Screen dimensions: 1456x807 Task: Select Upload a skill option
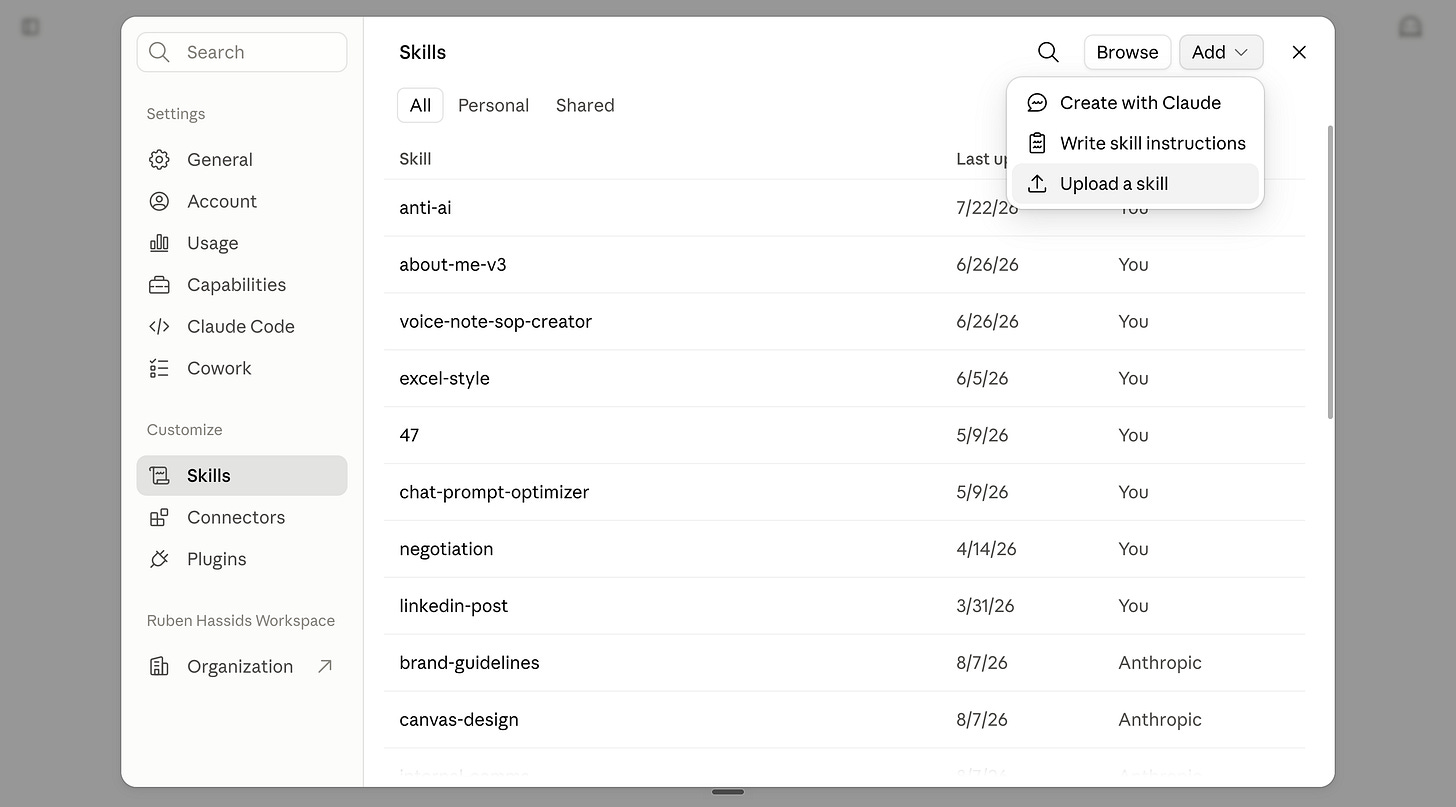(1136, 184)
